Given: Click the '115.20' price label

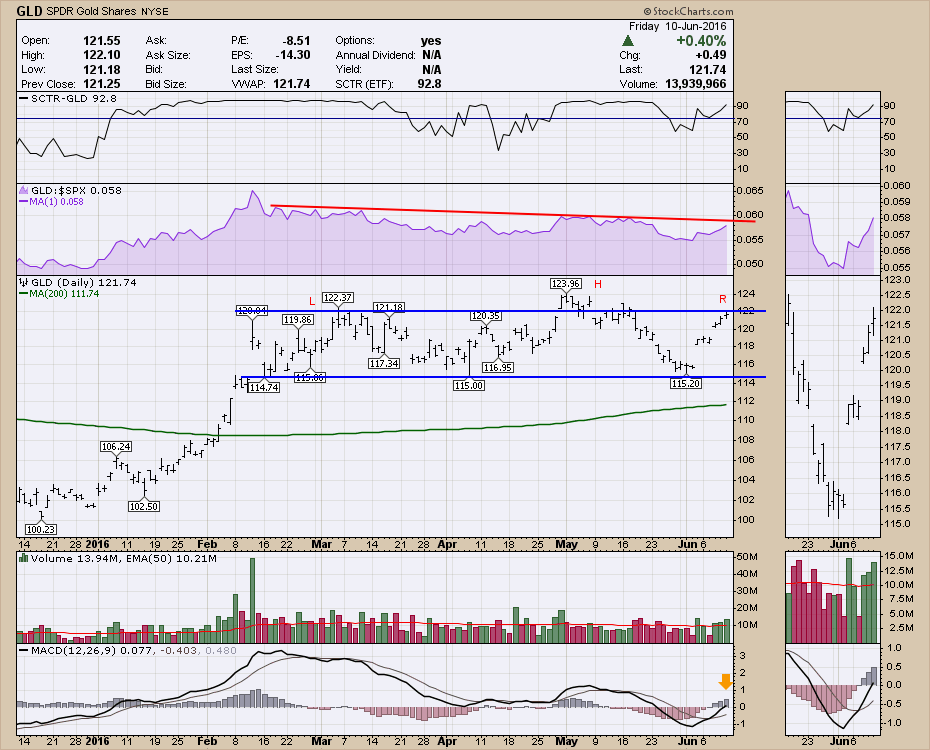Looking at the screenshot, I should pyautogui.click(x=686, y=384).
